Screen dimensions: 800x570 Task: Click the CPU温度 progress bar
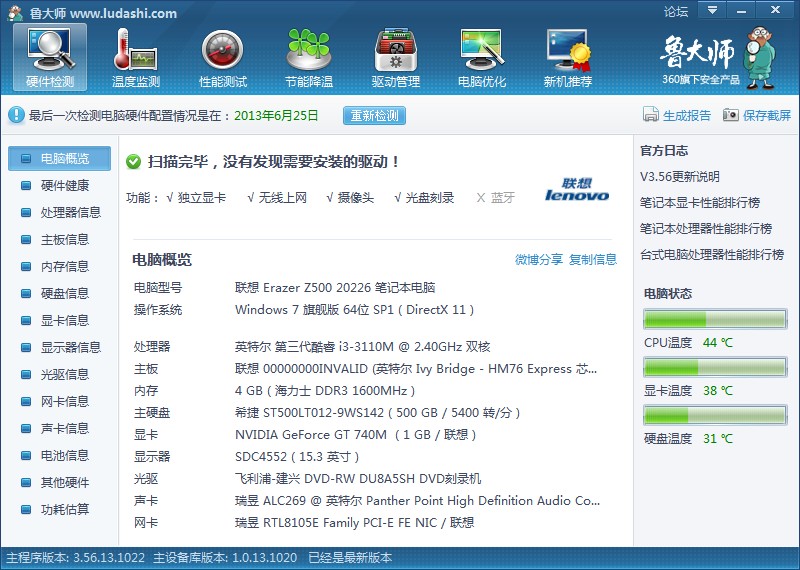coord(715,319)
